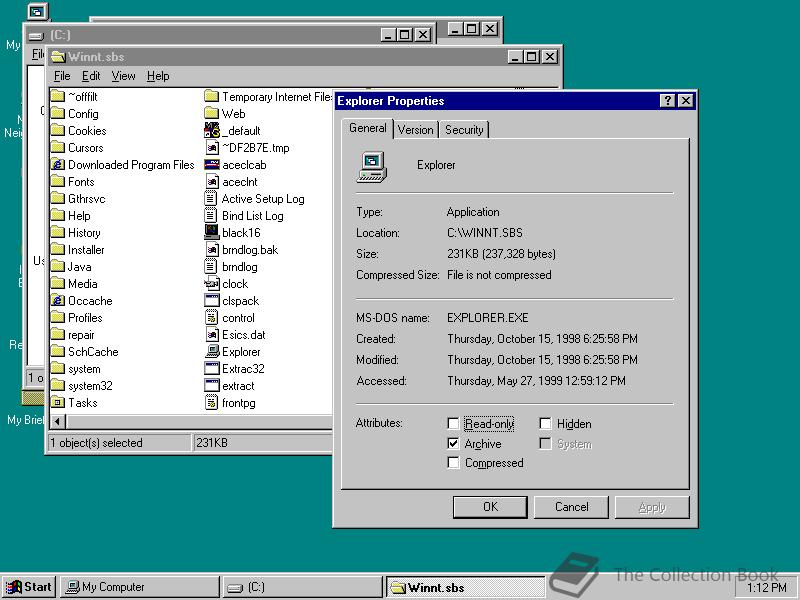Screen dimensions: 800x600
Task: Select the black16 bitmap icon
Action: [211, 233]
